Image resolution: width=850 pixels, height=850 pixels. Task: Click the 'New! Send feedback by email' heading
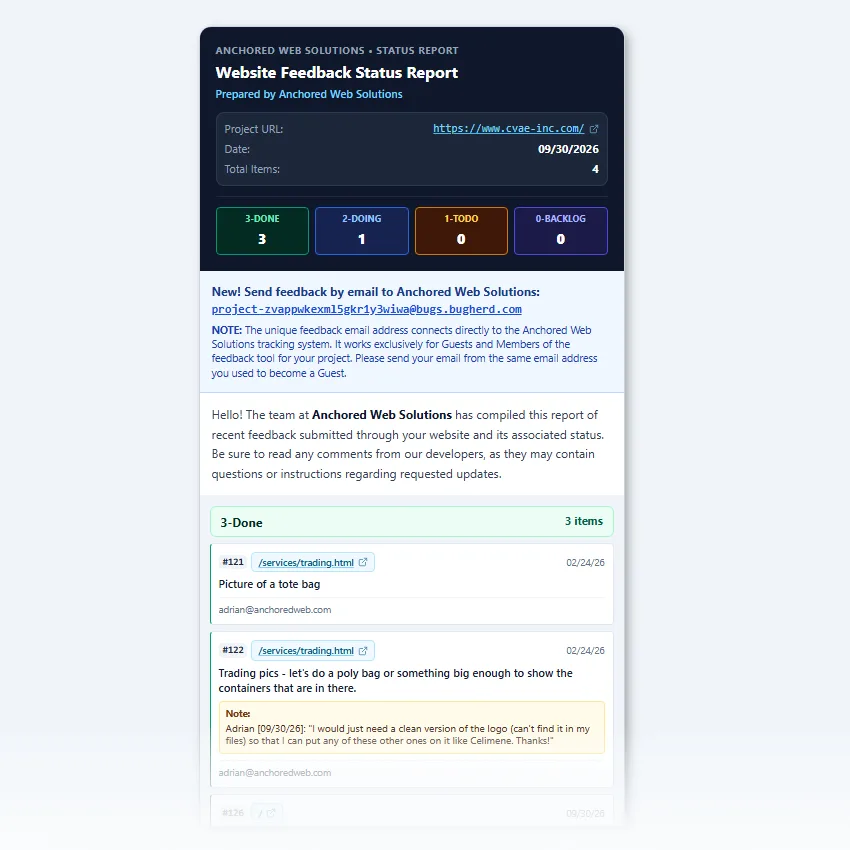point(376,292)
